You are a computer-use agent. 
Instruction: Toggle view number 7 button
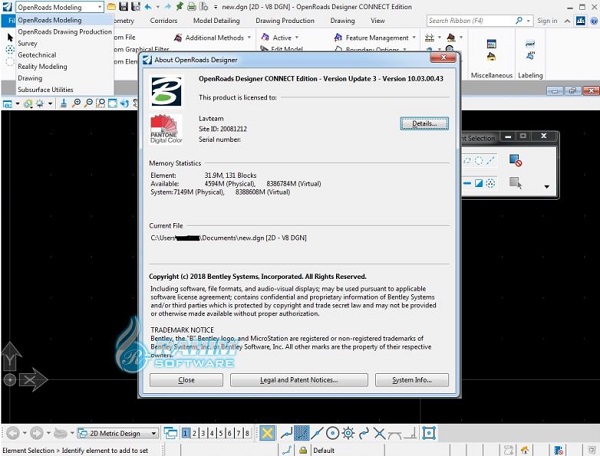(238, 433)
